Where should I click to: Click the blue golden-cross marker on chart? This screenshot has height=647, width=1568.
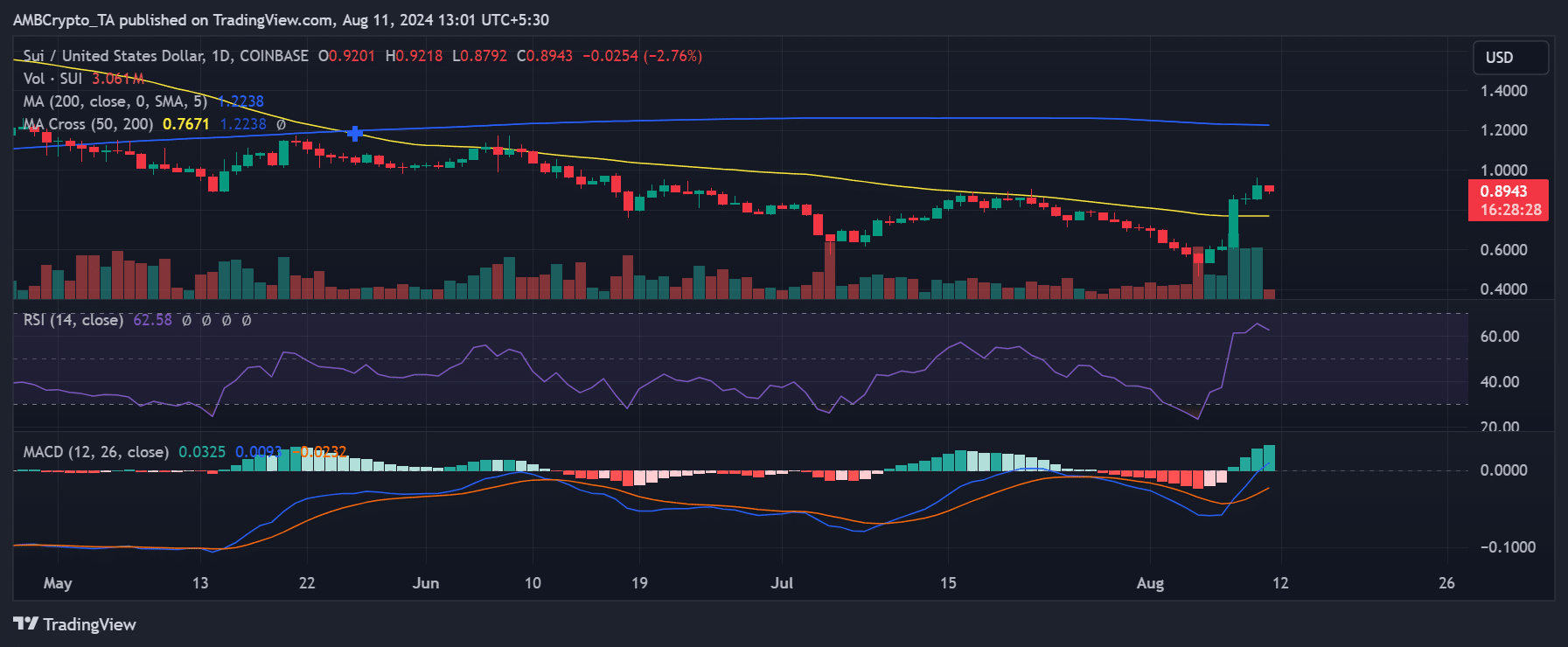(x=355, y=133)
